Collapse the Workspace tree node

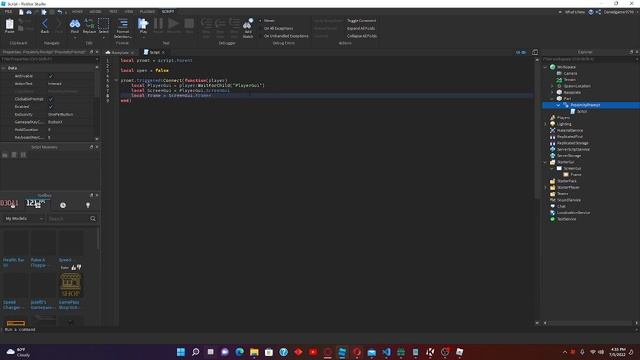click(545, 67)
